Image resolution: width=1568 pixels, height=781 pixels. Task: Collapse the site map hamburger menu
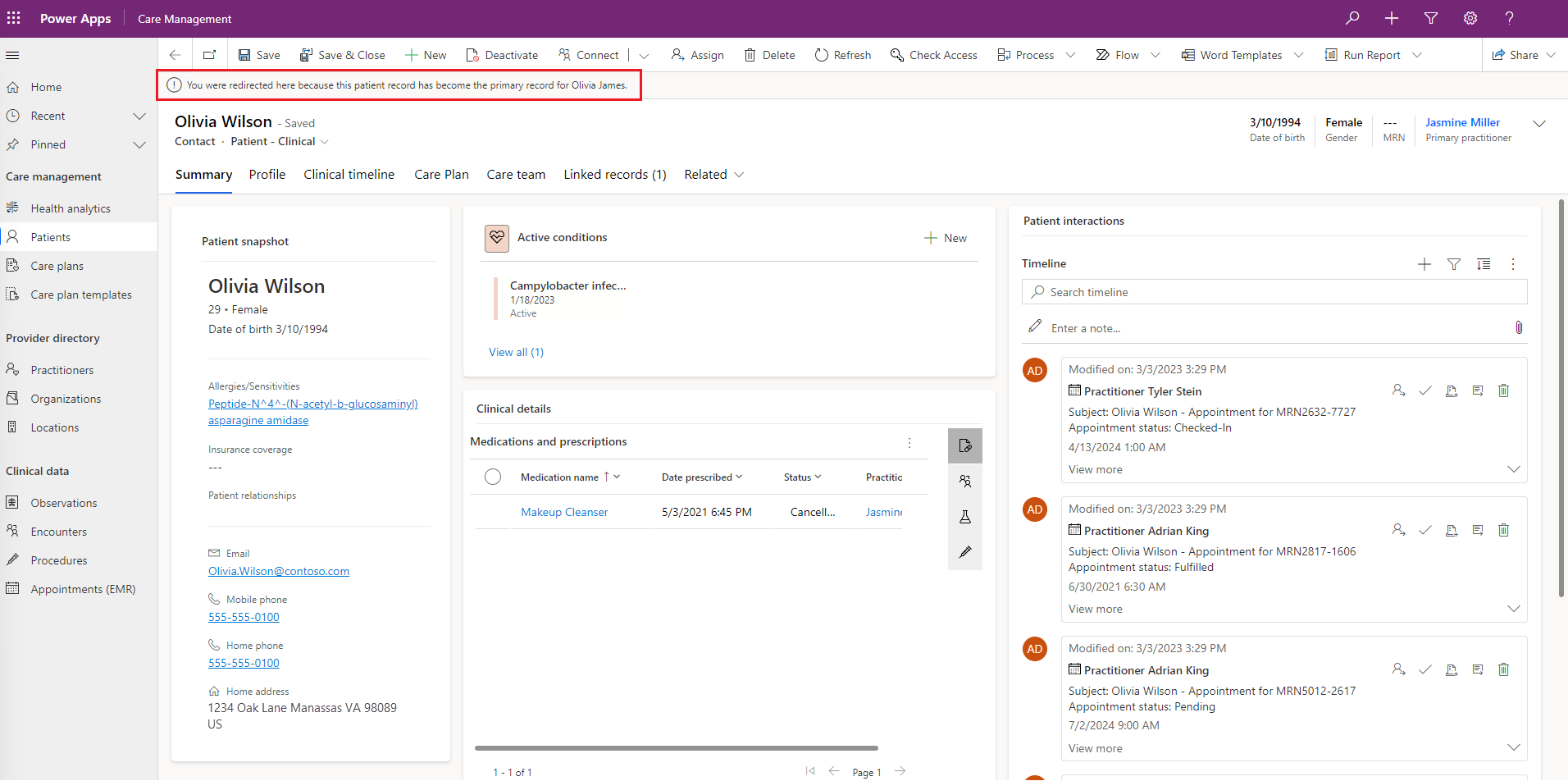click(12, 55)
